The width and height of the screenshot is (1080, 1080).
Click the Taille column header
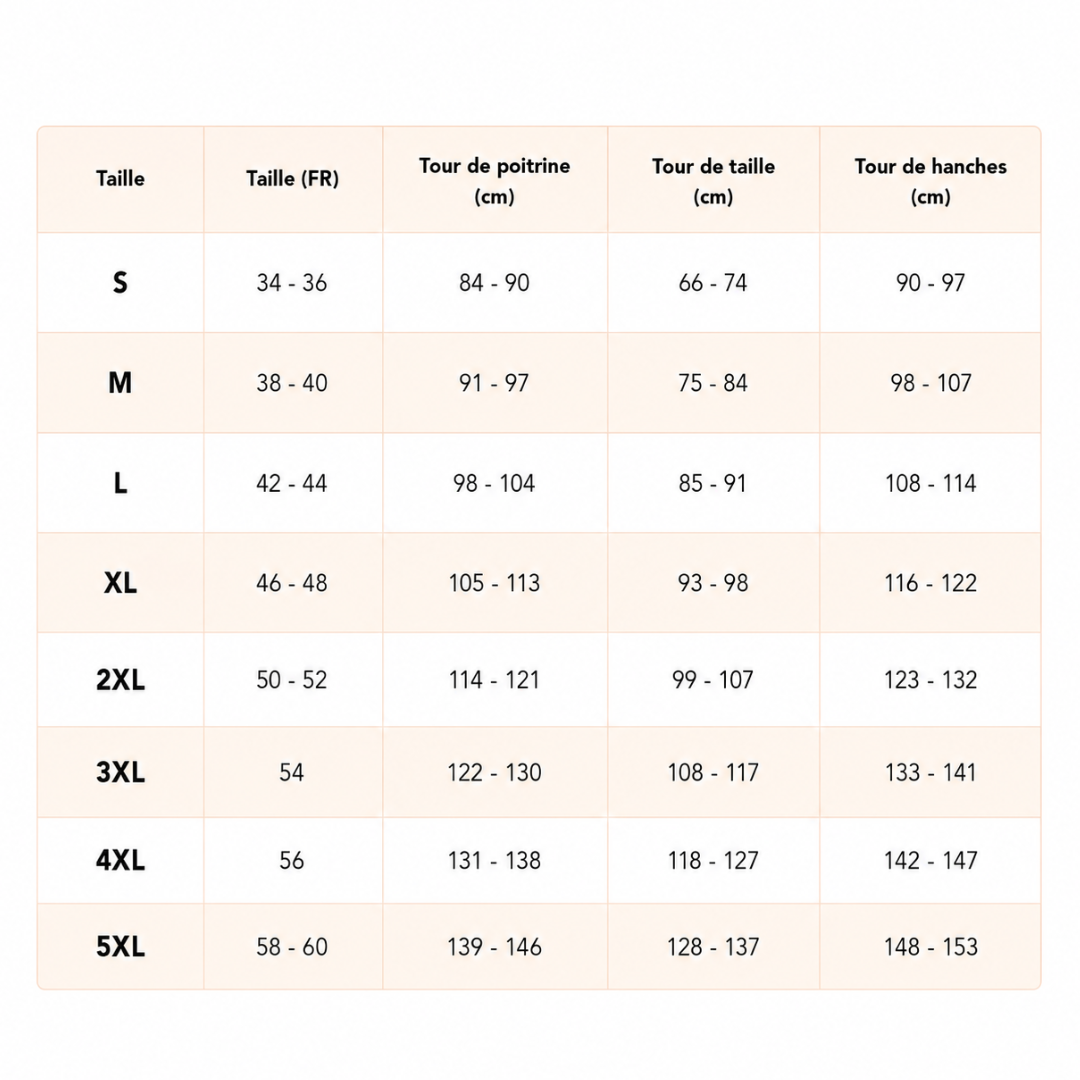[121, 179]
